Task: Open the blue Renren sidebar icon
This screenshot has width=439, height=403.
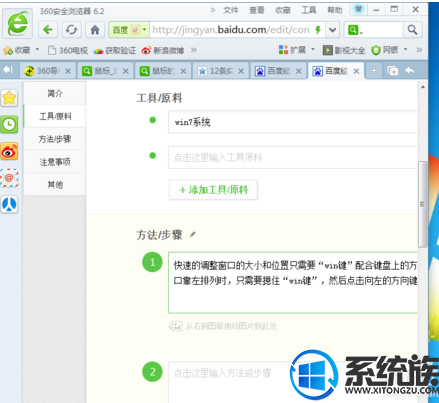Action: click(x=9, y=204)
